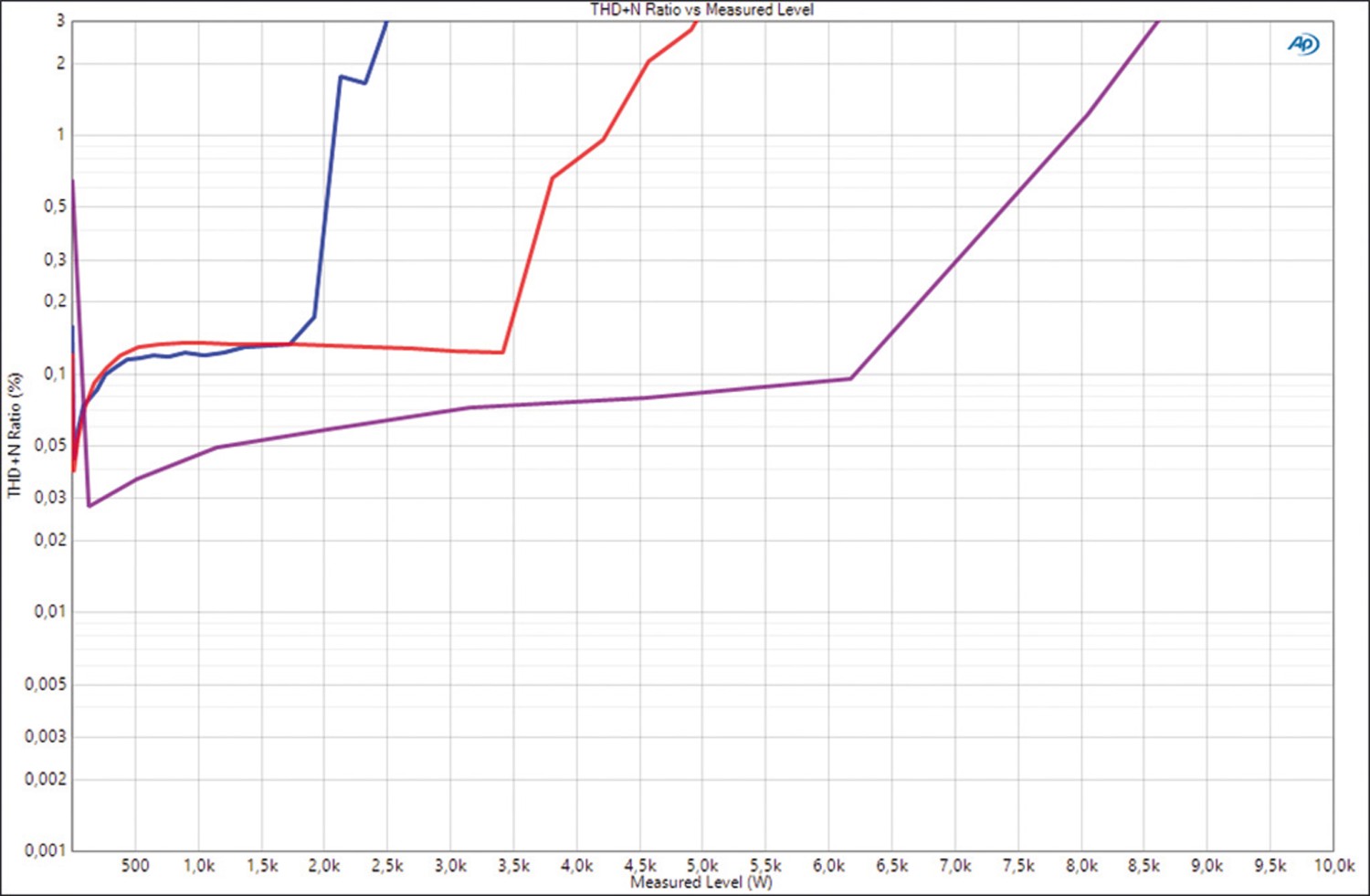Image resolution: width=1370 pixels, height=896 pixels.
Task: Click the 2,5k tick label on X-axis
Action: point(387,866)
